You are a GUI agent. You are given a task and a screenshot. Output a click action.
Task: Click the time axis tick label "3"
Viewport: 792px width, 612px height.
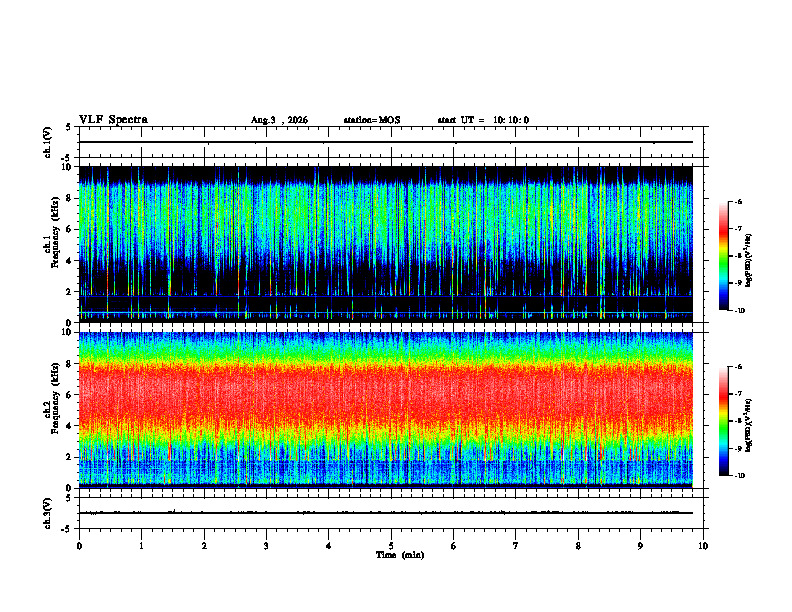pyautogui.click(x=266, y=546)
